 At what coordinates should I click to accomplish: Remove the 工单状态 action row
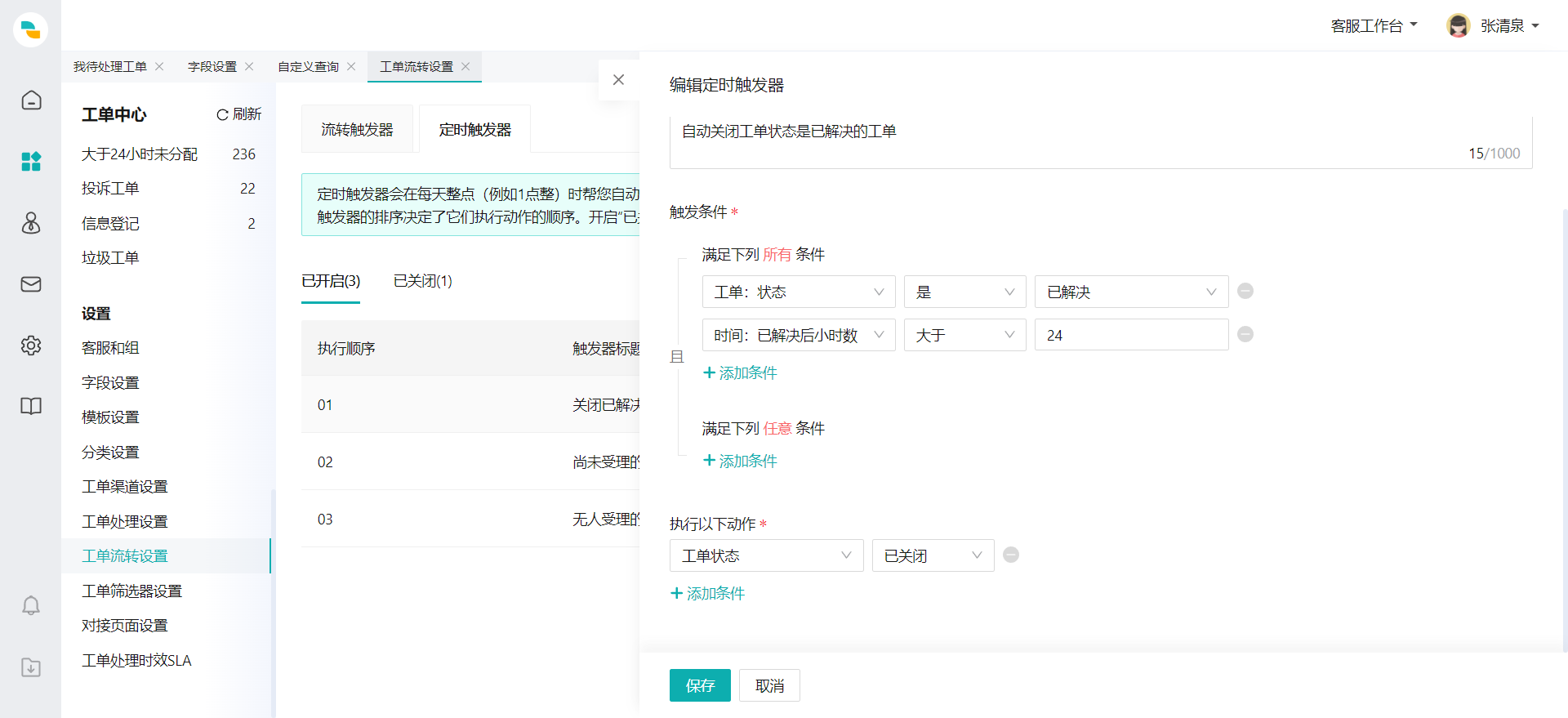[1011, 555]
